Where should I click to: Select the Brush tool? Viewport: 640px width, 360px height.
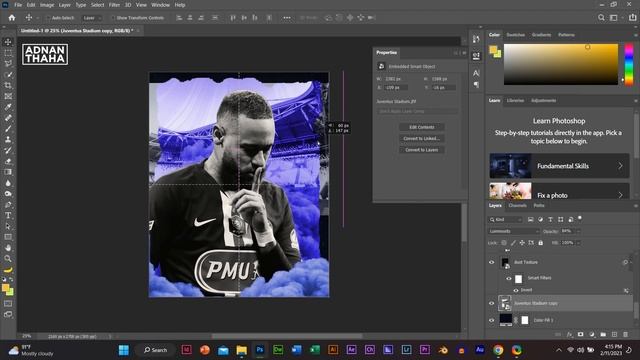click(8, 129)
